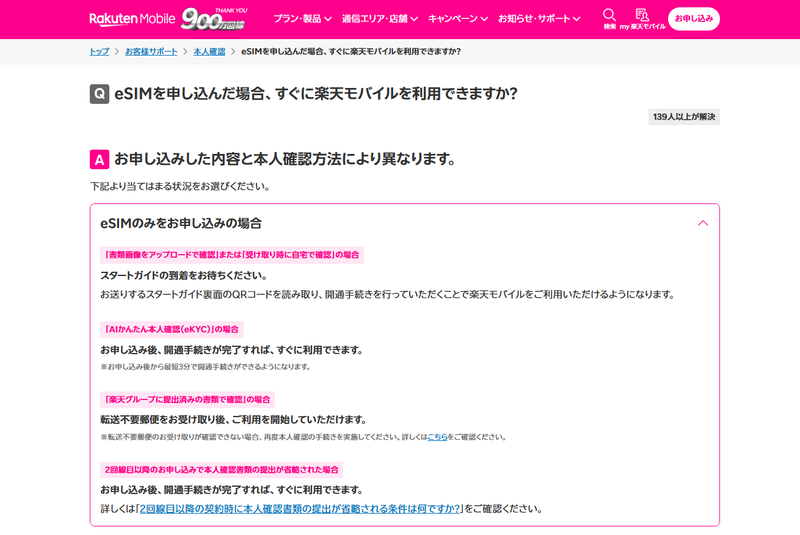
Task: Open お客様サポート breadcrumb link
Action: (x=151, y=52)
